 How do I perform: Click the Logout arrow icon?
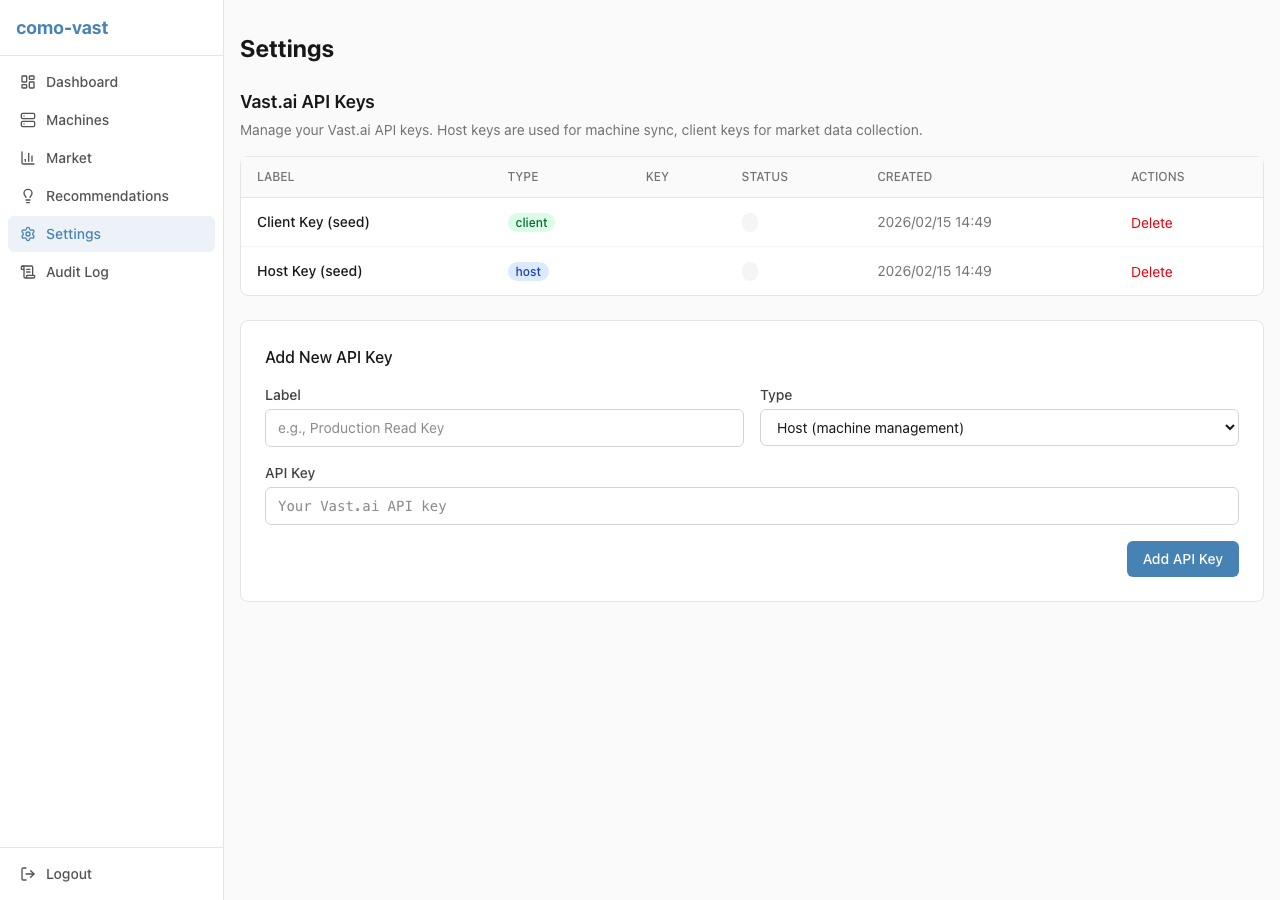click(x=28, y=874)
